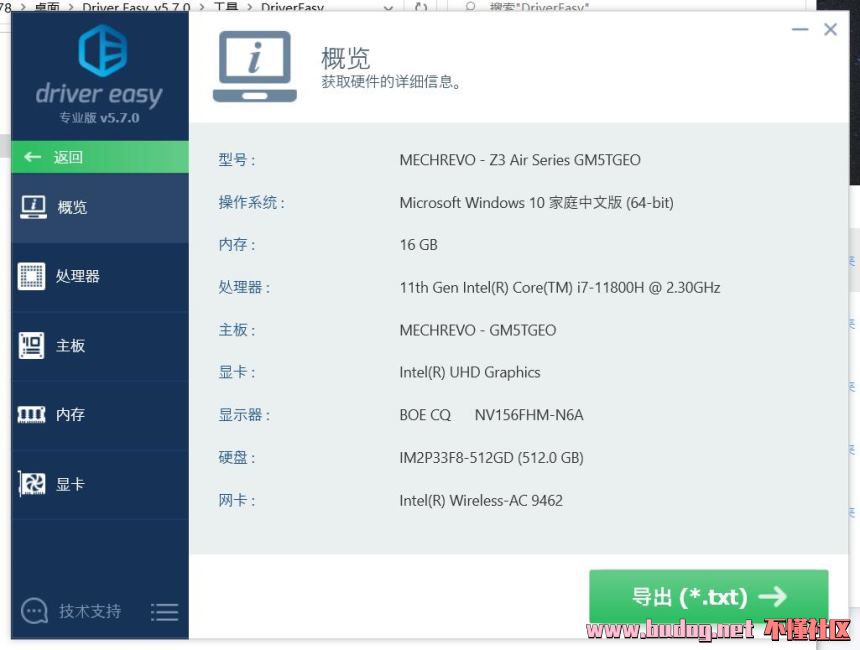Click the driver easy wordmark text
This screenshot has height=650, width=860.
pyautogui.click(x=99, y=95)
